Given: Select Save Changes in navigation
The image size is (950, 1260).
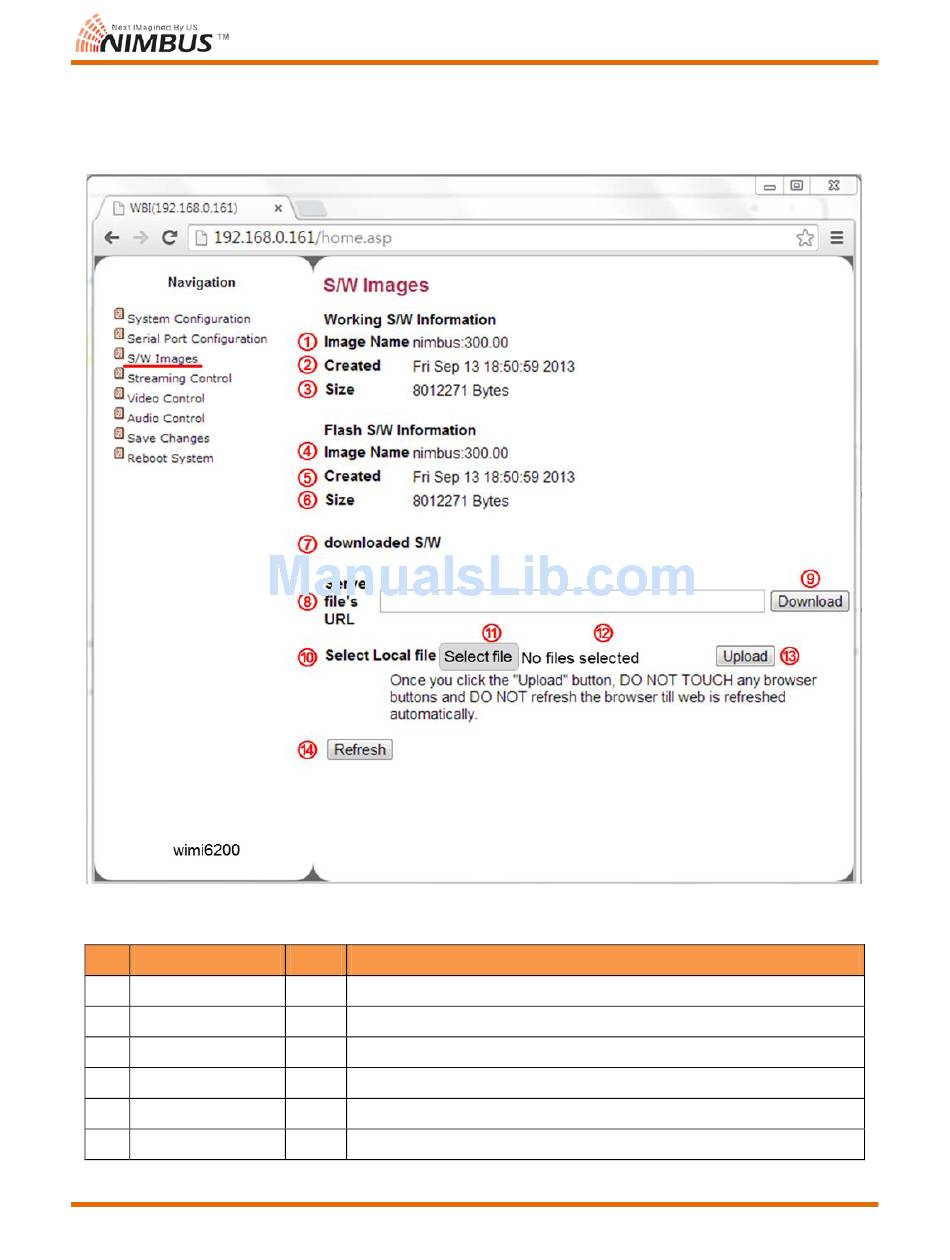Looking at the screenshot, I should [168, 438].
